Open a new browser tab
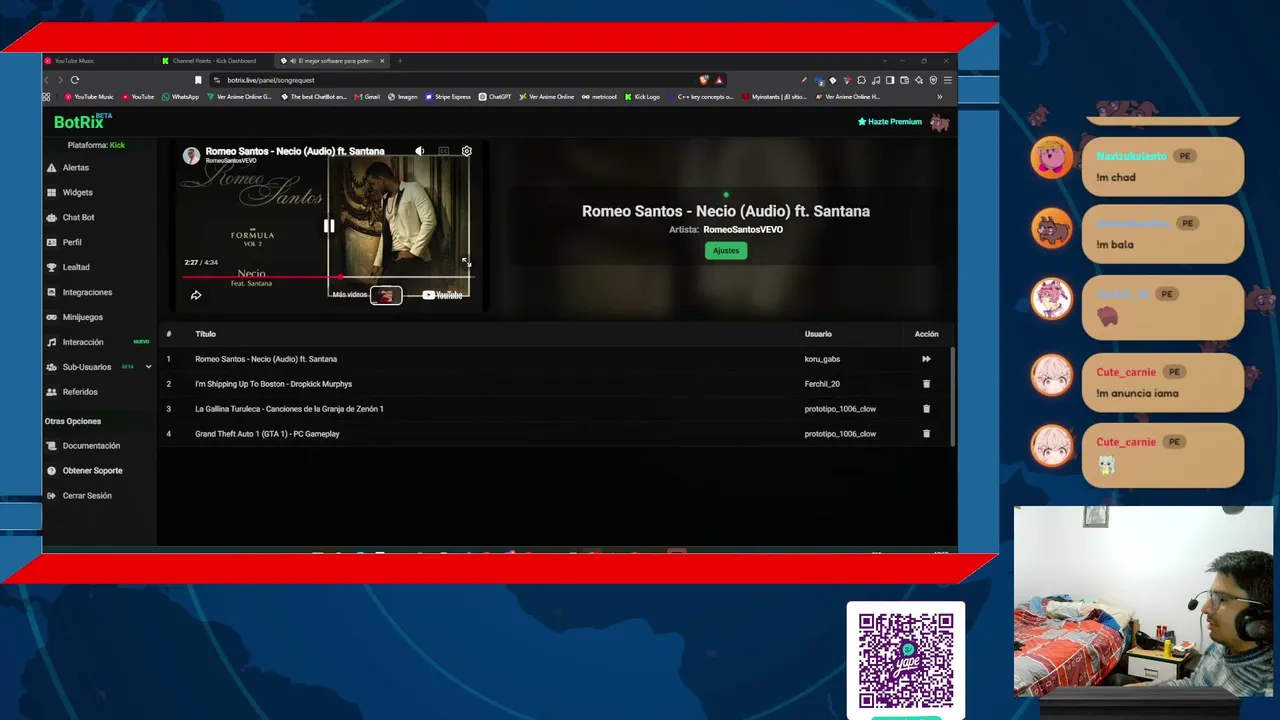This screenshot has height=720, width=1280. [x=400, y=61]
